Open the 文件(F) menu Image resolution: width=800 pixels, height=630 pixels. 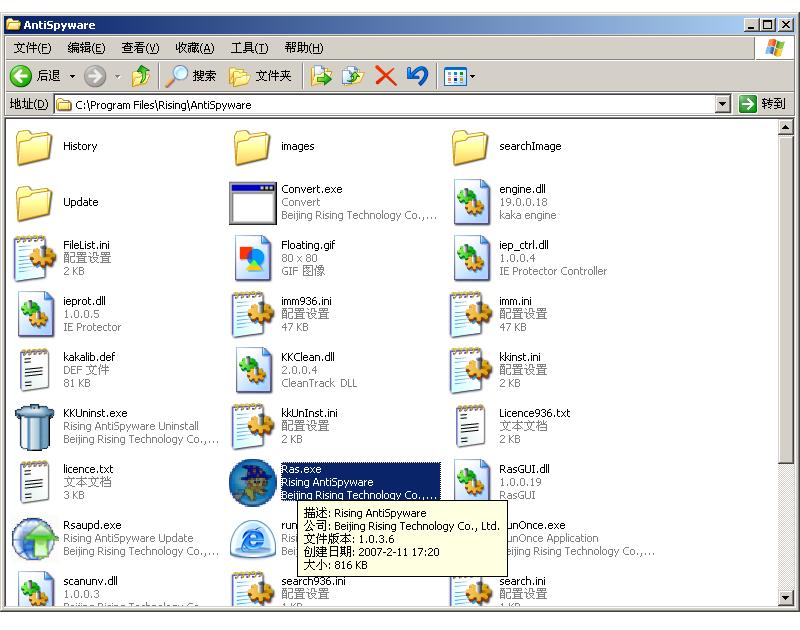click(32, 48)
